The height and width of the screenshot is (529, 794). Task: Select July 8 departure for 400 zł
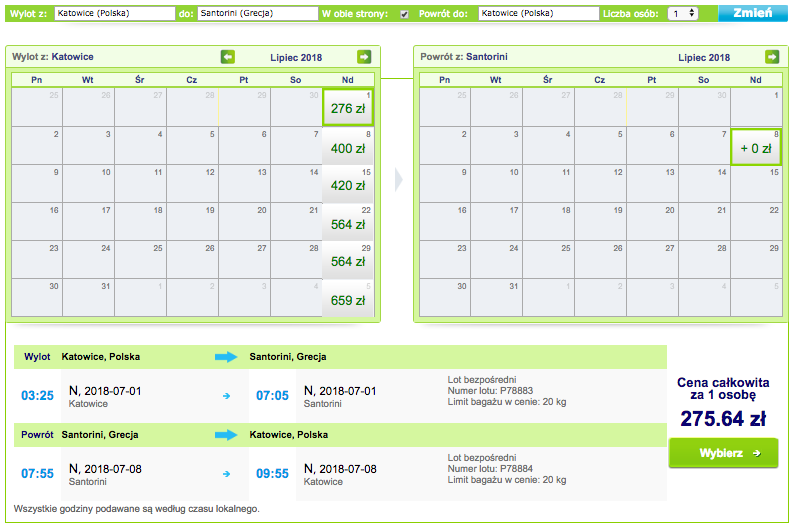tap(348, 146)
